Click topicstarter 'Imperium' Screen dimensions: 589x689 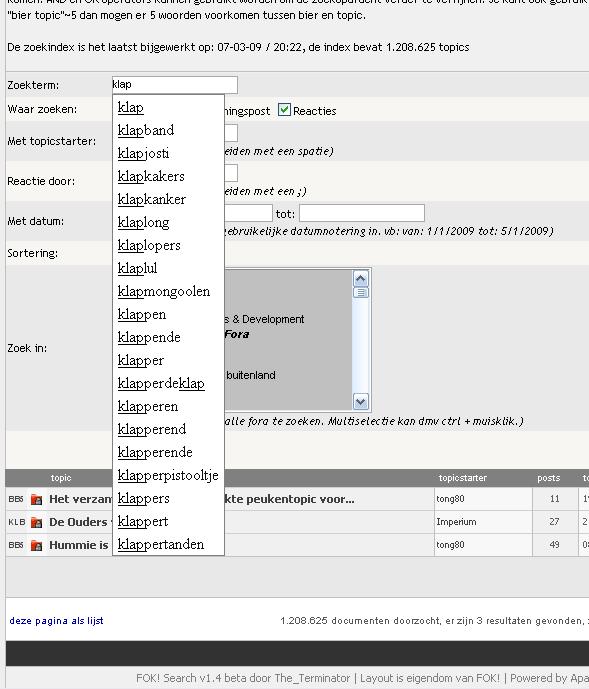point(456,522)
